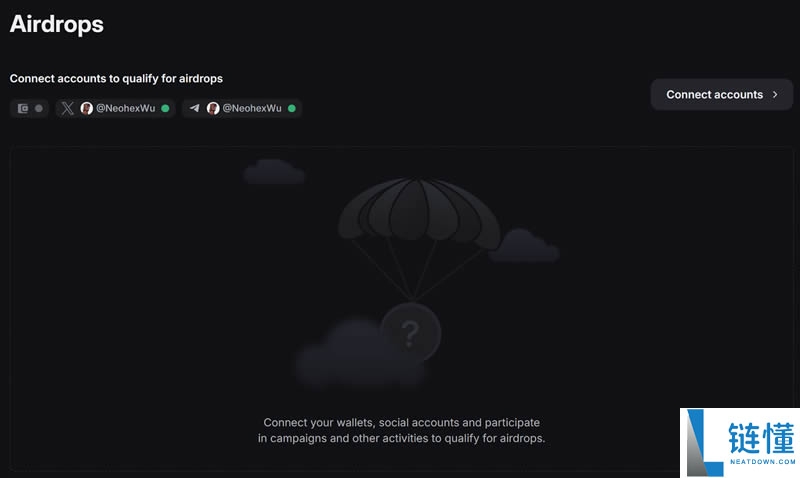Click the 'Connect accounts to qualify for airdrops' heading
The image size is (800, 478).
click(x=116, y=79)
